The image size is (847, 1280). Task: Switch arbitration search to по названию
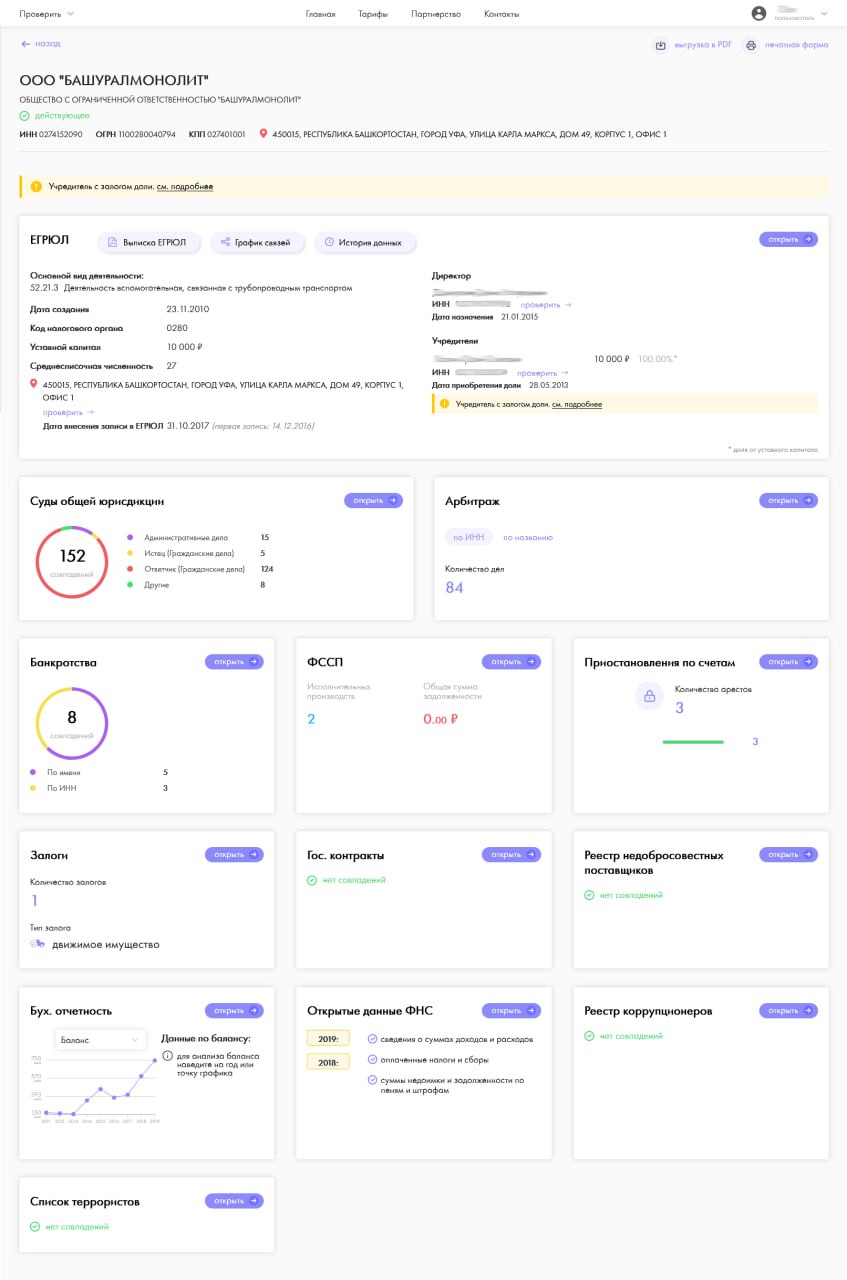click(x=527, y=537)
